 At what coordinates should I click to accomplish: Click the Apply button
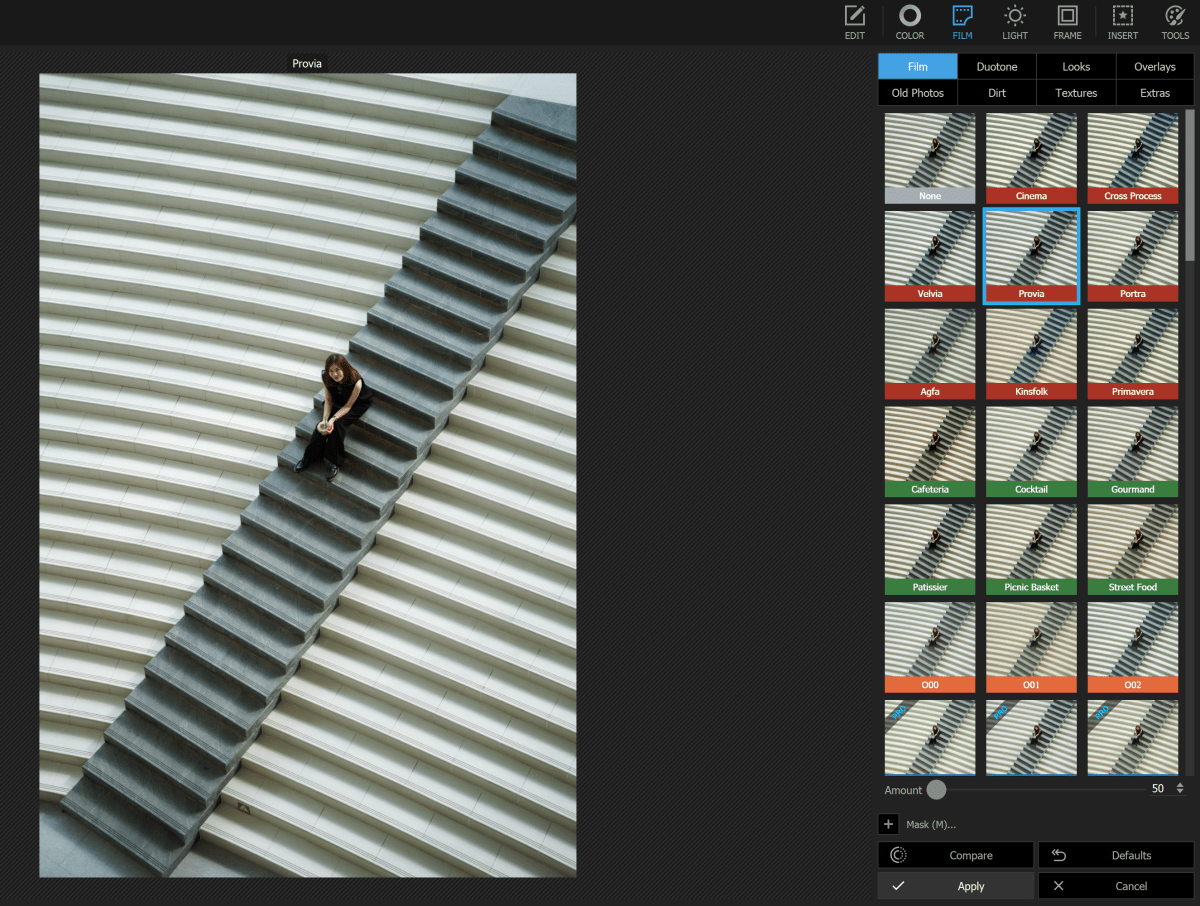956,886
